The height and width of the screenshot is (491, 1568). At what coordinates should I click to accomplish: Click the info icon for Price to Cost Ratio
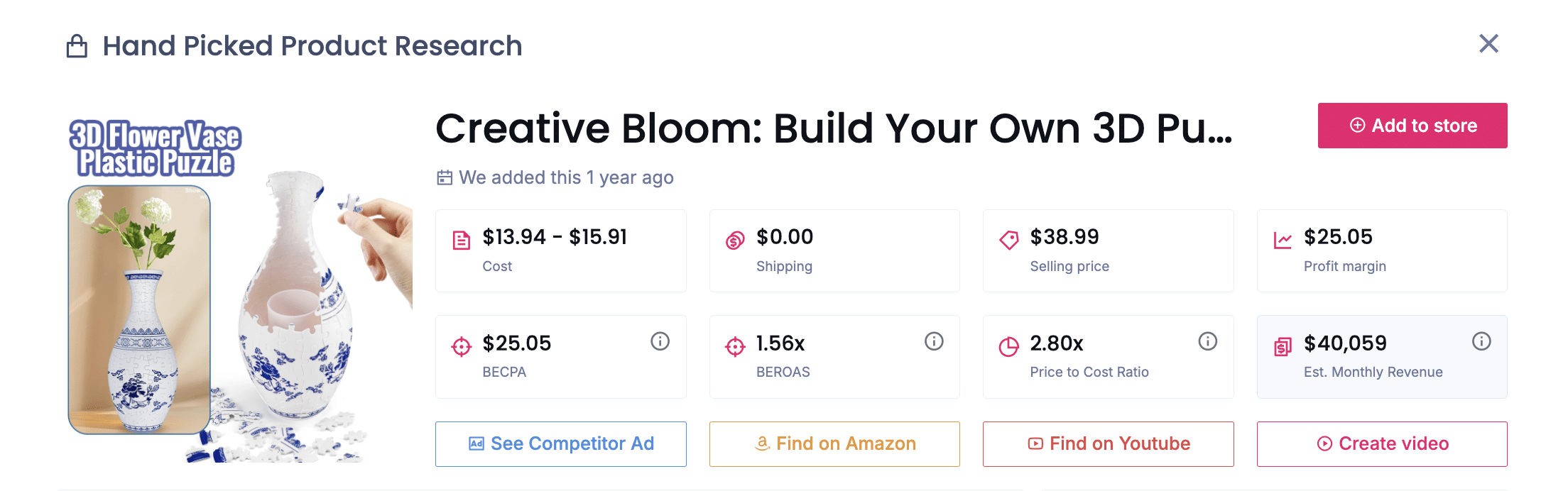coord(1207,341)
